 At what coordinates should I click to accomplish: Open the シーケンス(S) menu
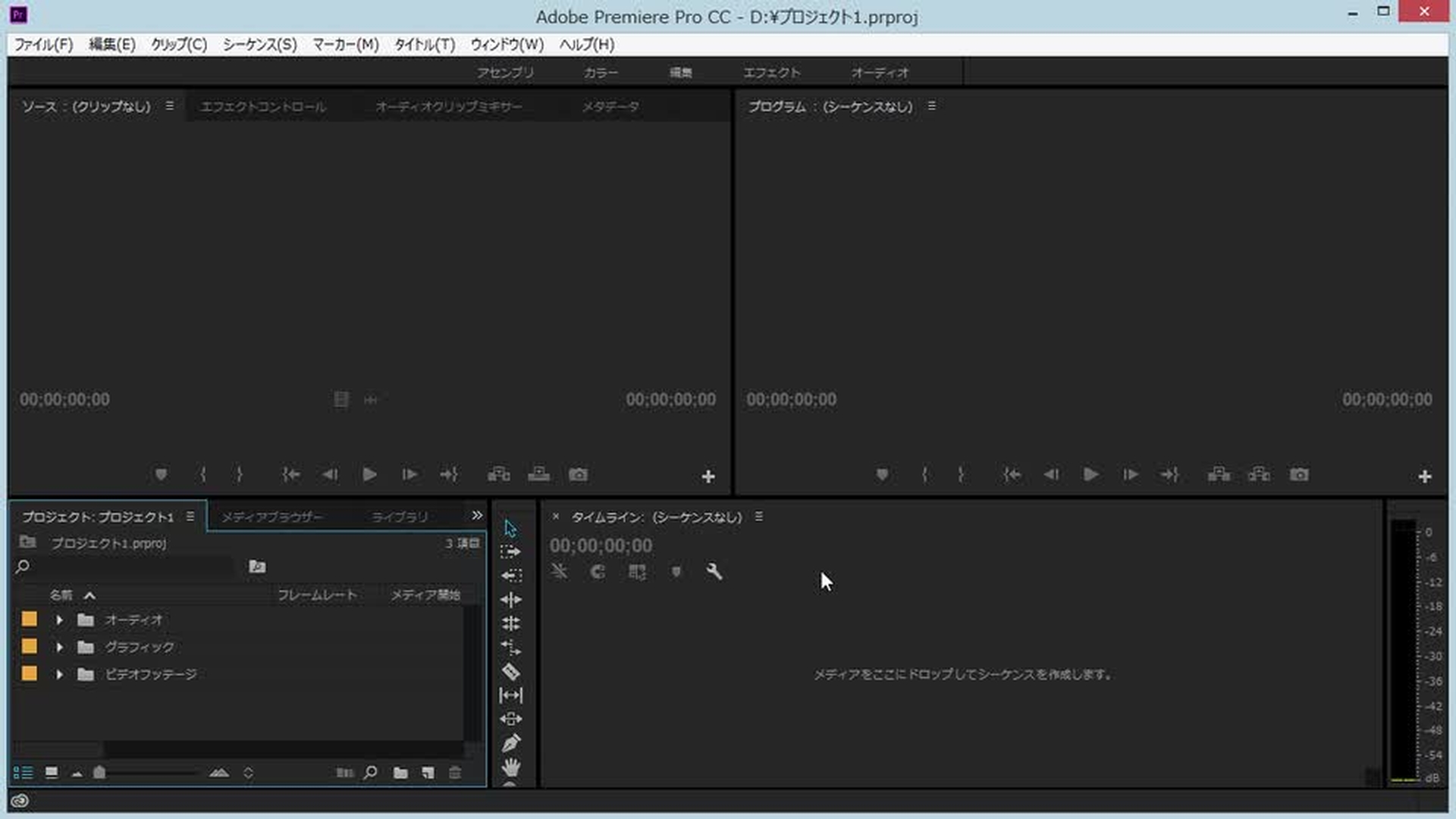[259, 45]
